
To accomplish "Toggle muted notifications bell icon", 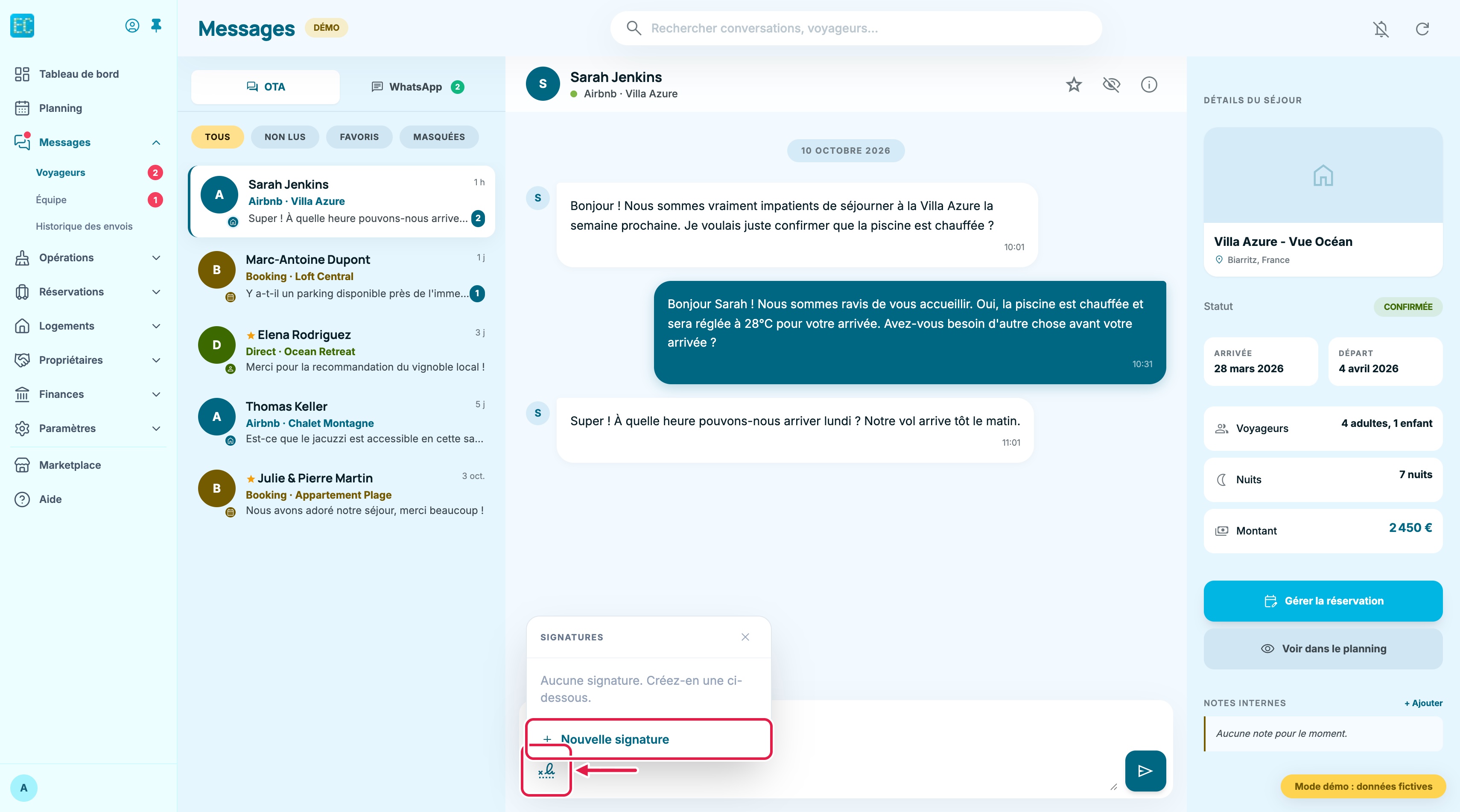I will click(1381, 29).
